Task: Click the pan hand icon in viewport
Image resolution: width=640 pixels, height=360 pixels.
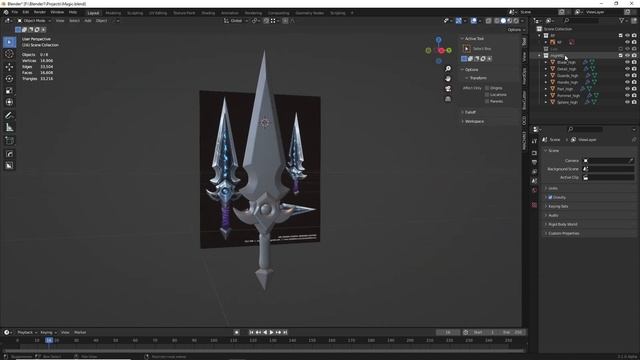Action: (x=448, y=78)
